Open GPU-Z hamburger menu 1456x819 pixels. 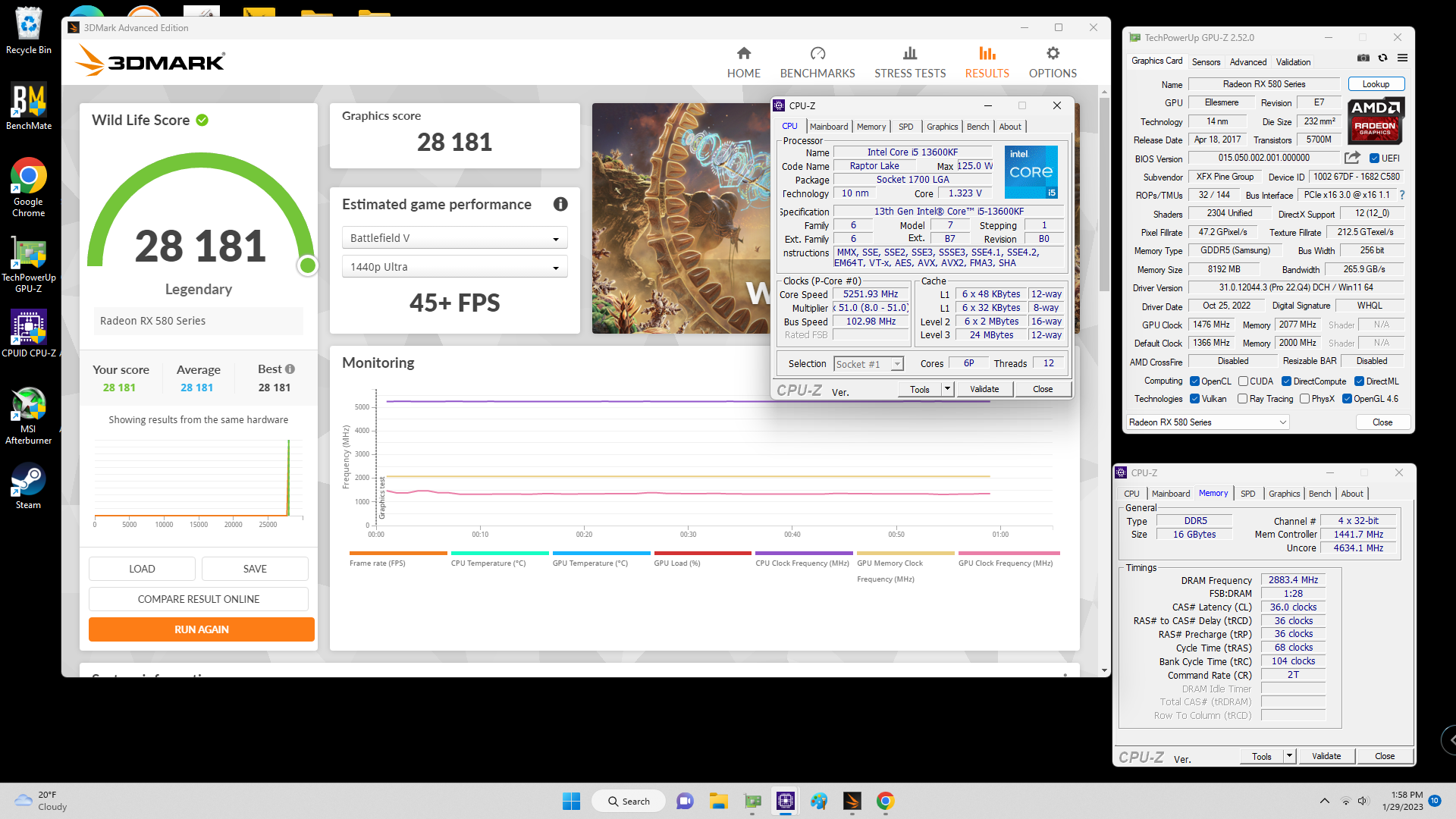click(1402, 58)
